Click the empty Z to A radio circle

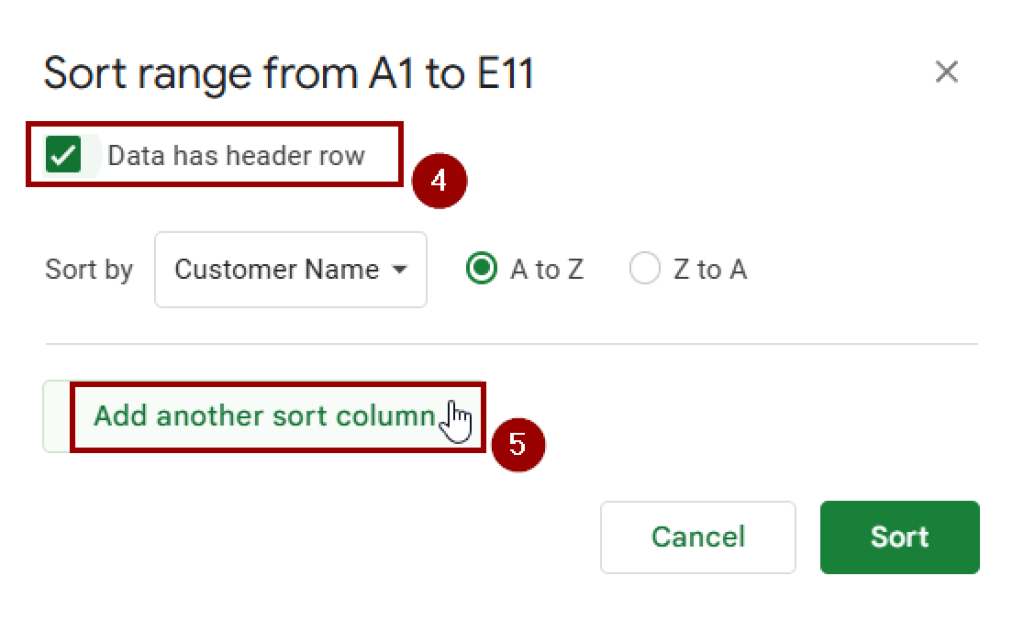(x=645, y=268)
